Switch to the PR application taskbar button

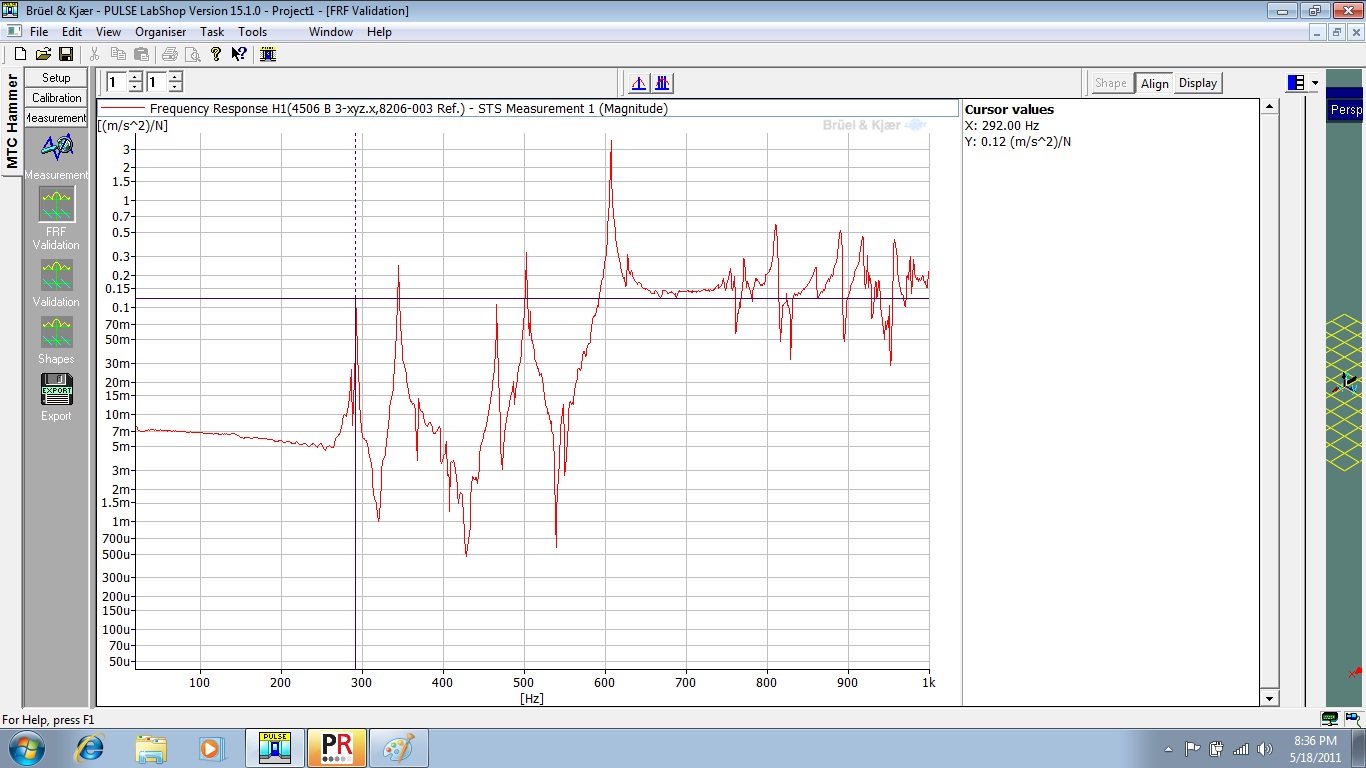click(337, 748)
